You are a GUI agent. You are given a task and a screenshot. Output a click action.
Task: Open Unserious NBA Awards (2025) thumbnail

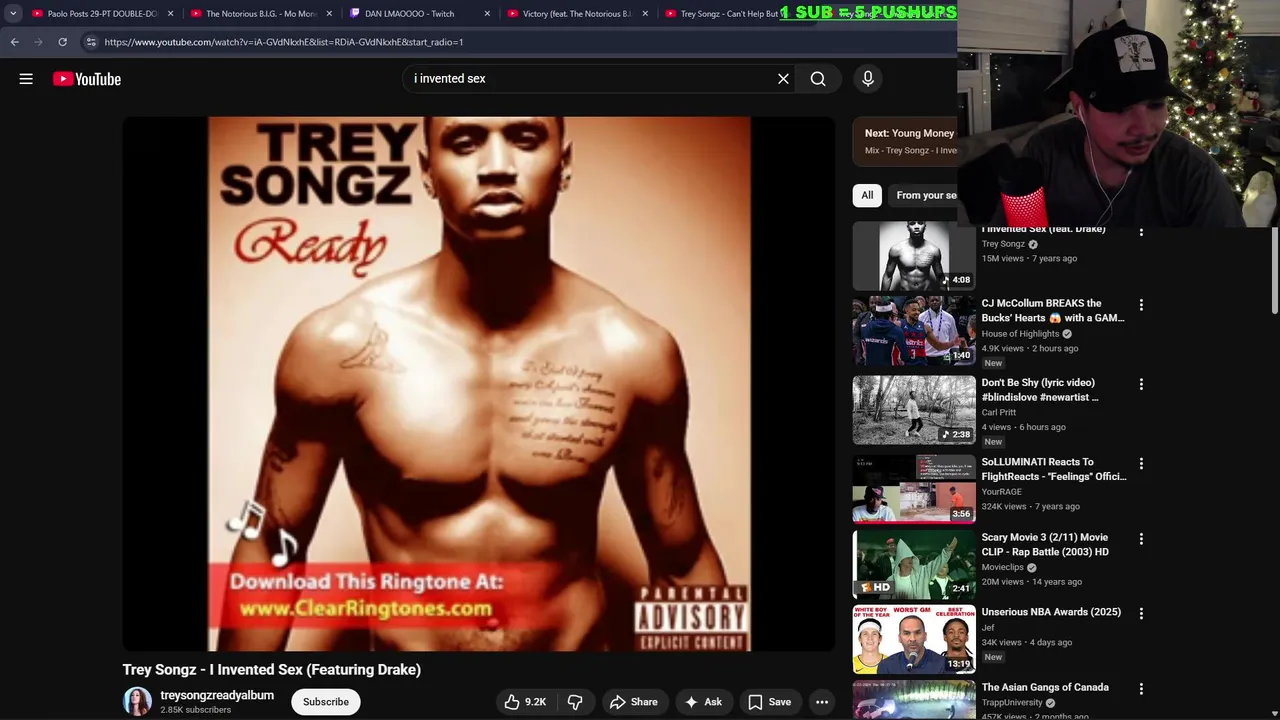coord(914,639)
